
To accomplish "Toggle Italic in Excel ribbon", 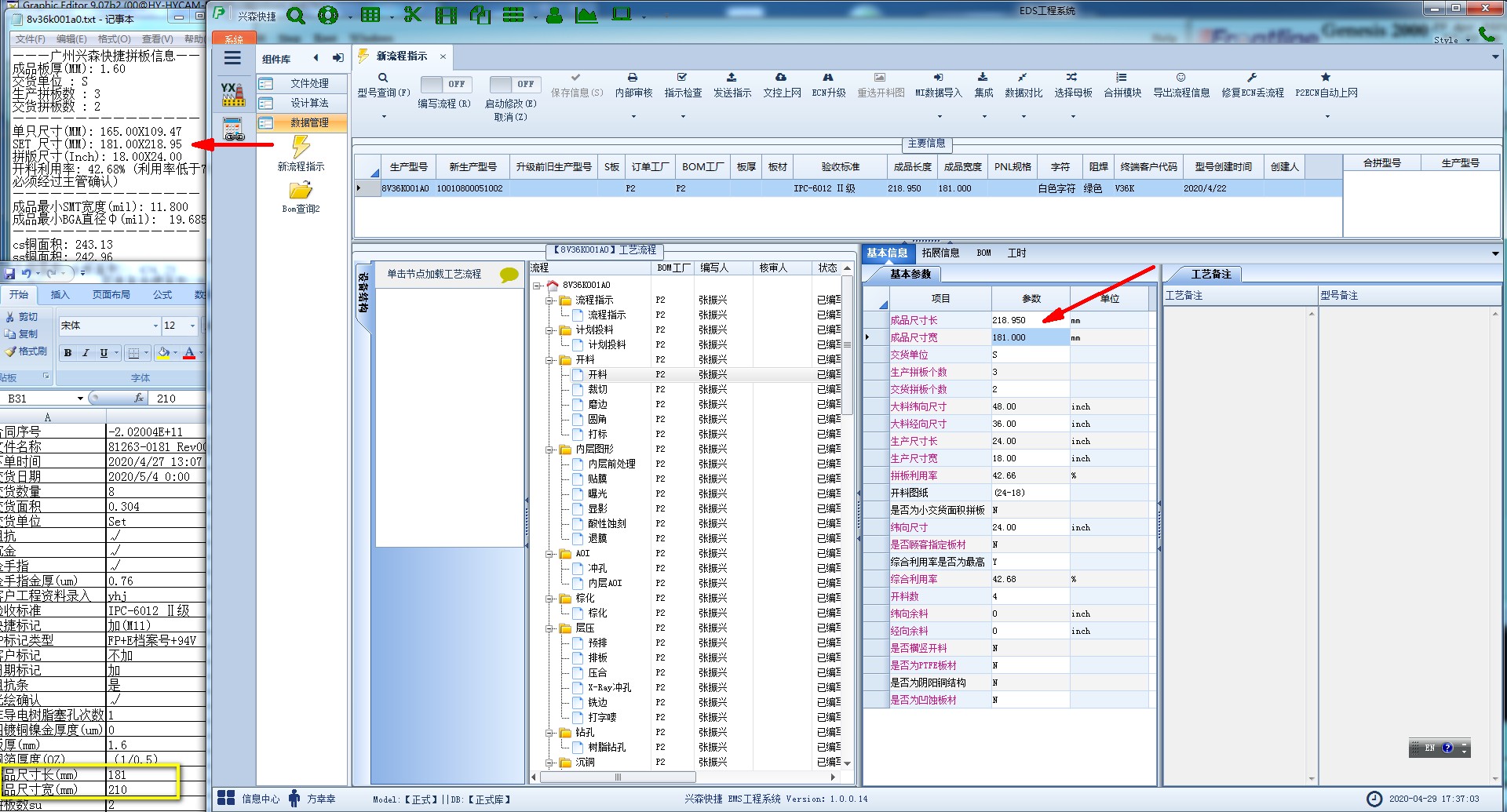I will [x=86, y=353].
